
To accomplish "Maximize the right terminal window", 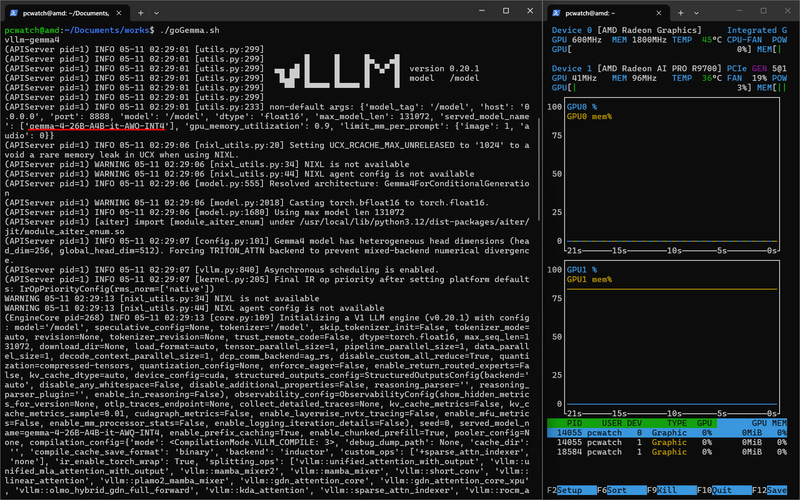I will [x=763, y=11].
